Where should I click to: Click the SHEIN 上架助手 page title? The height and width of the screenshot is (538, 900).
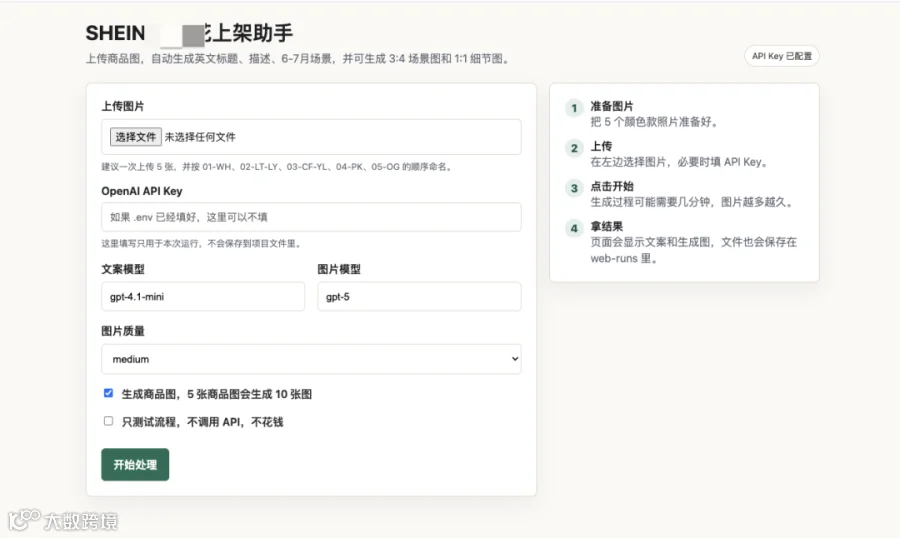click(189, 33)
